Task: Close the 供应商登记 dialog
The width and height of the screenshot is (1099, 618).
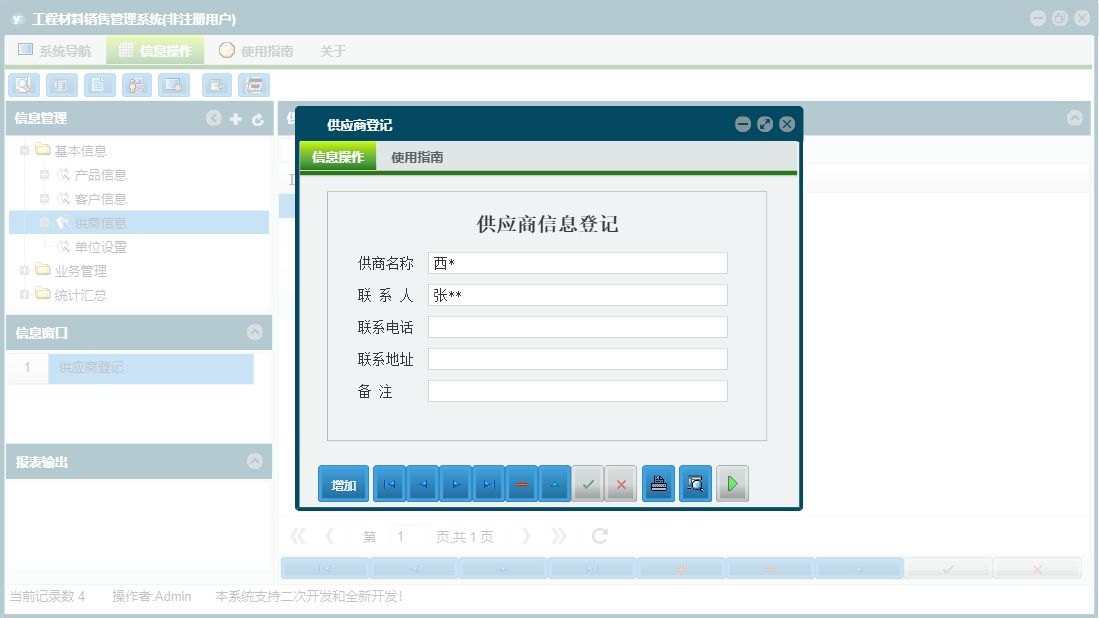Action: (787, 124)
